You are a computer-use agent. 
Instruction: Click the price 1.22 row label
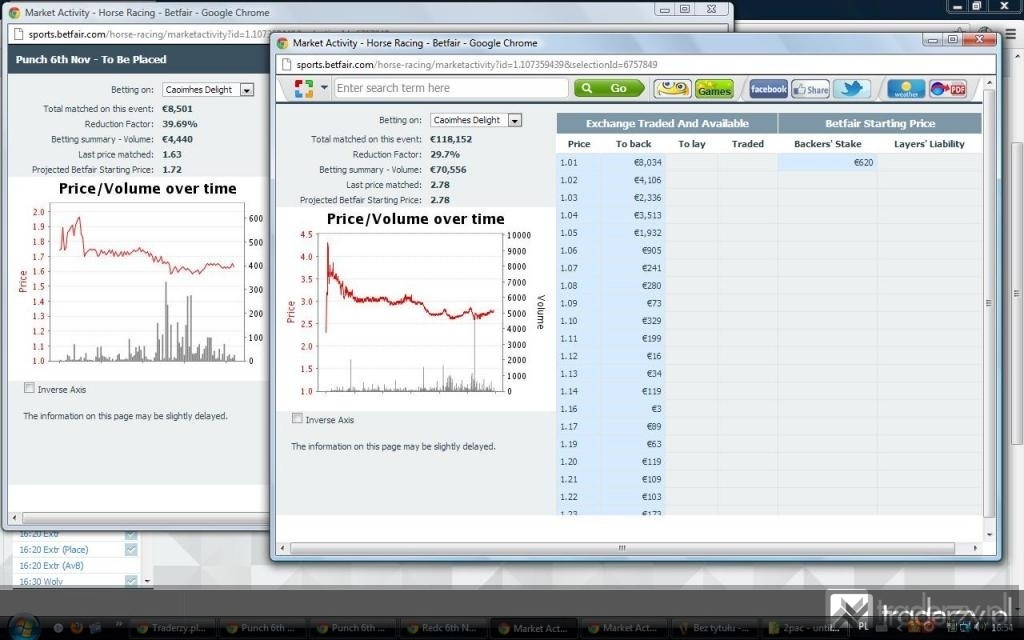coord(568,497)
